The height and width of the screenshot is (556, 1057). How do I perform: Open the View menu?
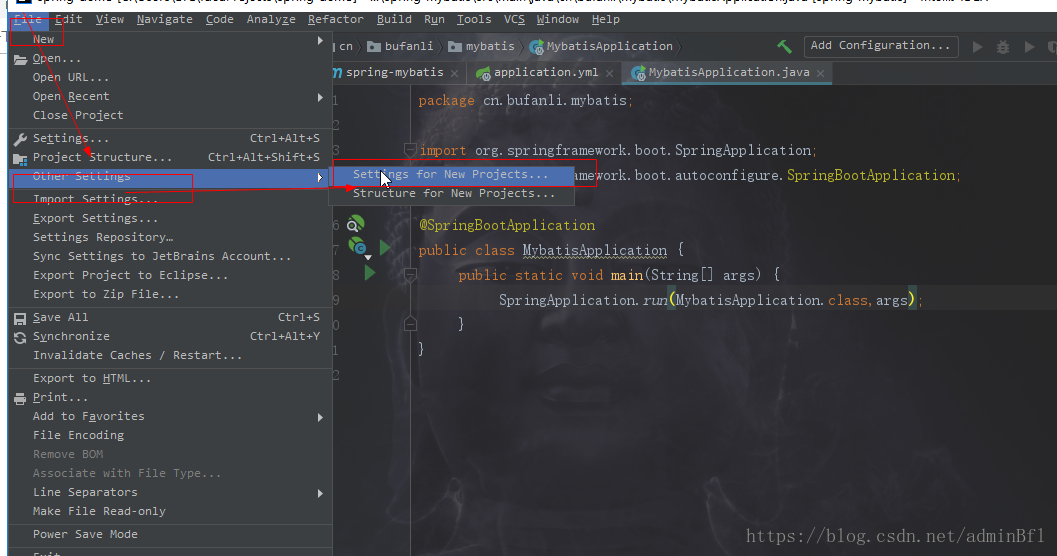(x=110, y=20)
